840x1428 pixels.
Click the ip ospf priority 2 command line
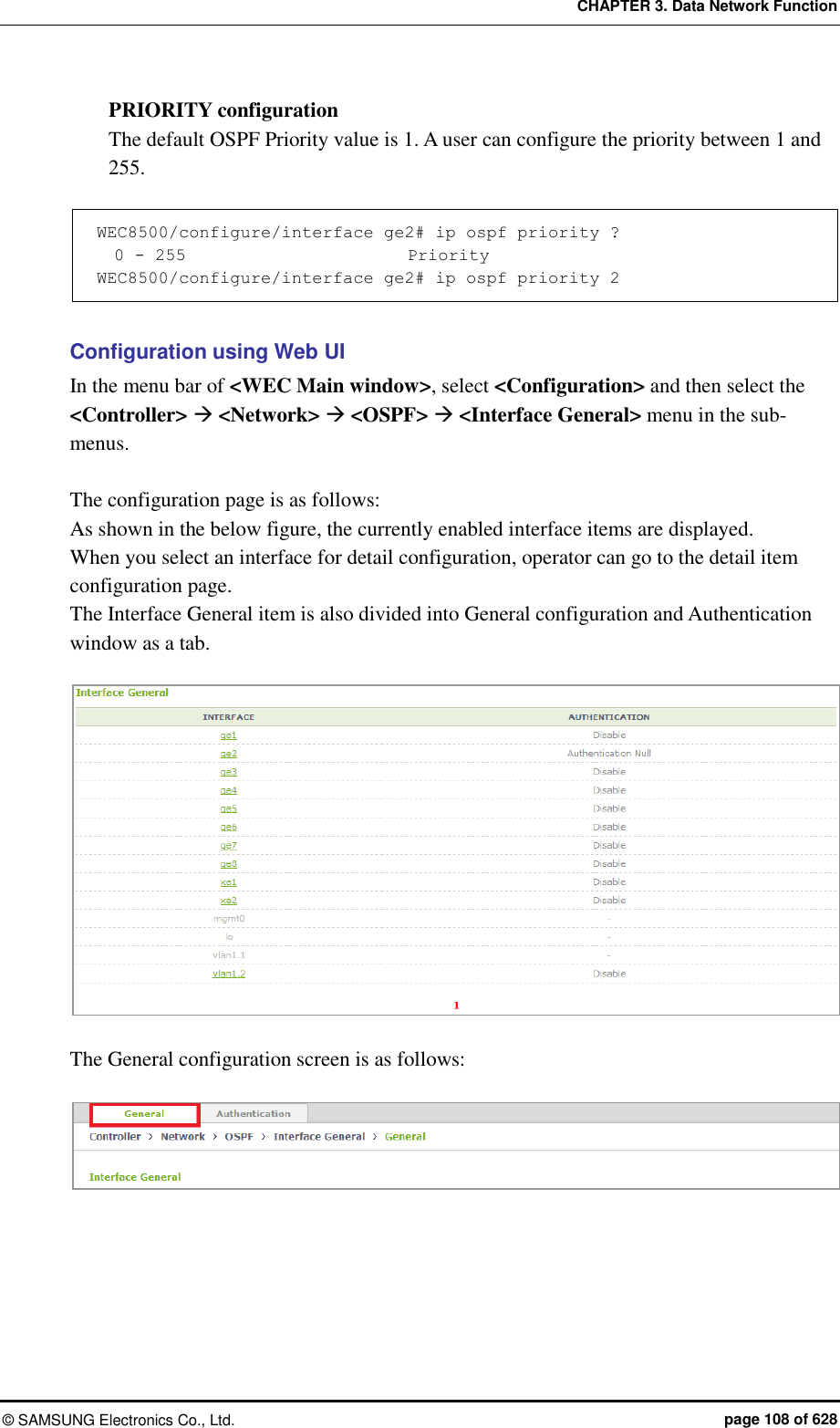coord(358,278)
